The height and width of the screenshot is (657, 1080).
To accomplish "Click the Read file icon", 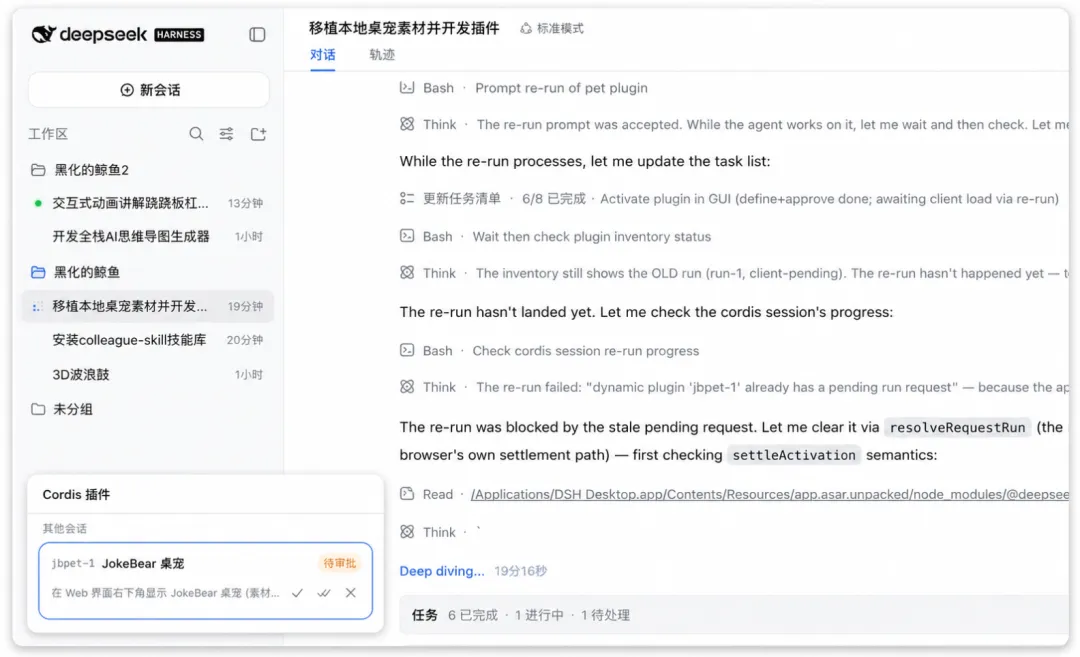I will [407, 494].
